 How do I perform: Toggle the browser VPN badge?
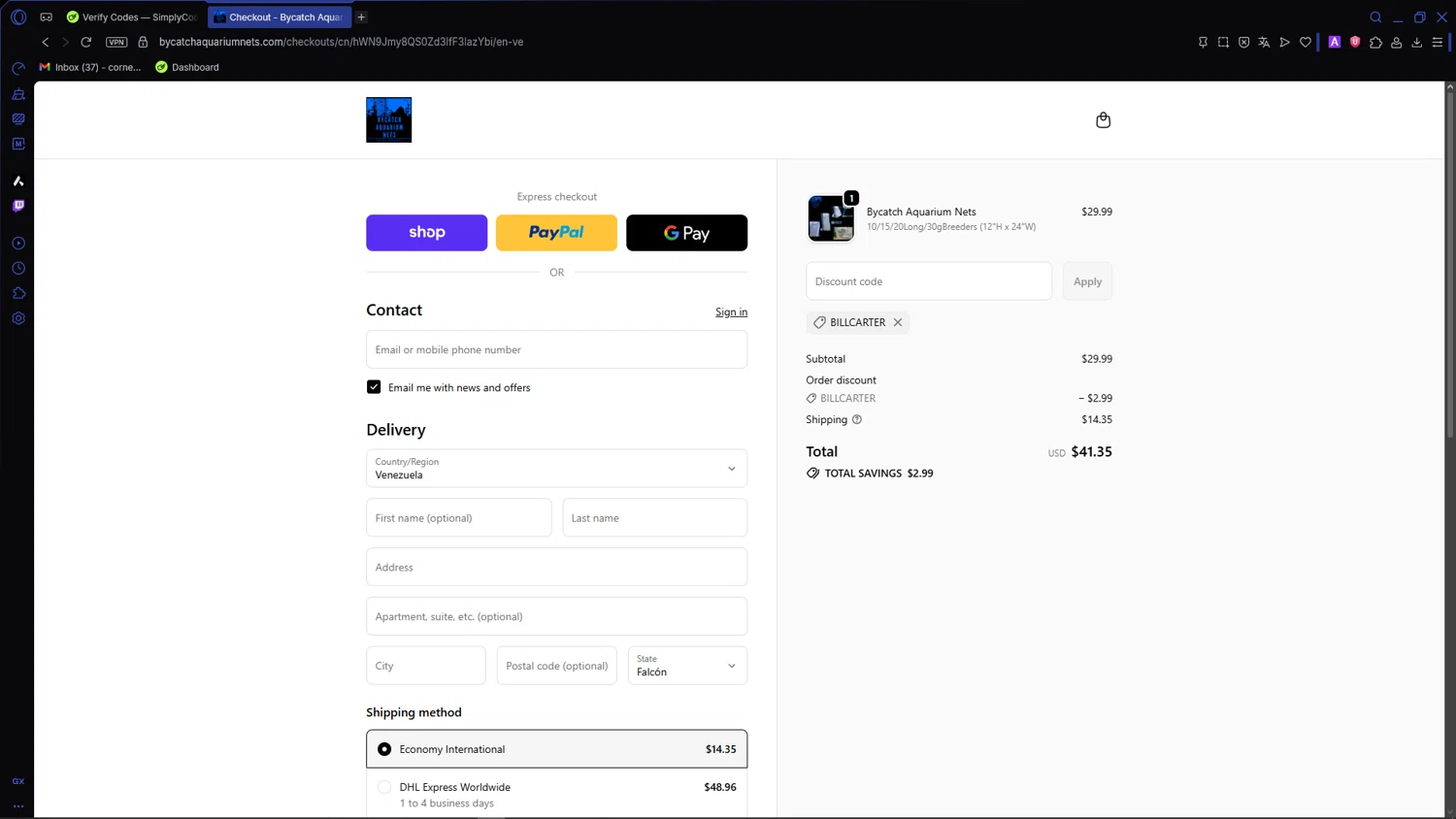(x=116, y=42)
